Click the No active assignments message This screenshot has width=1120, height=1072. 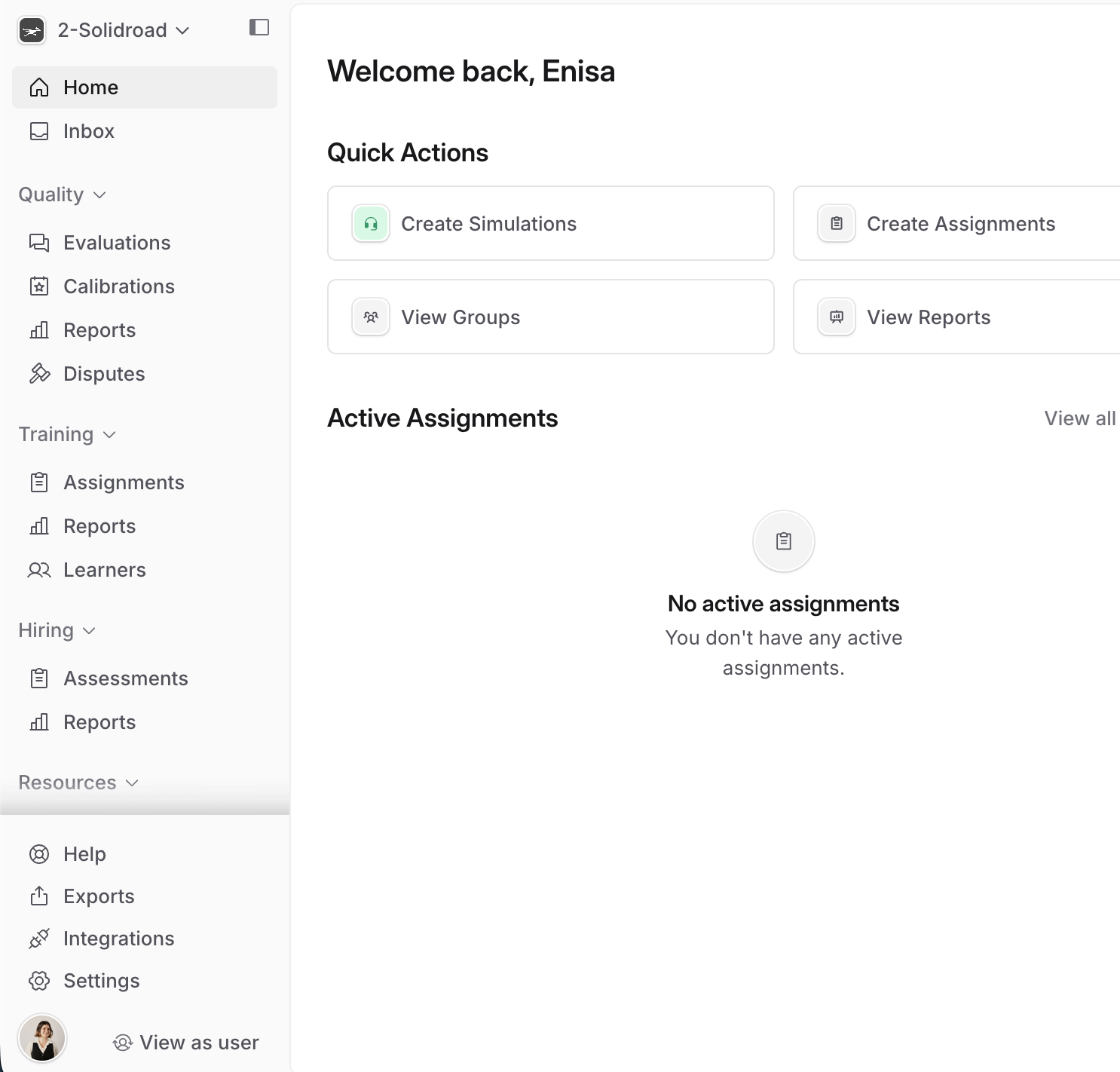click(784, 604)
